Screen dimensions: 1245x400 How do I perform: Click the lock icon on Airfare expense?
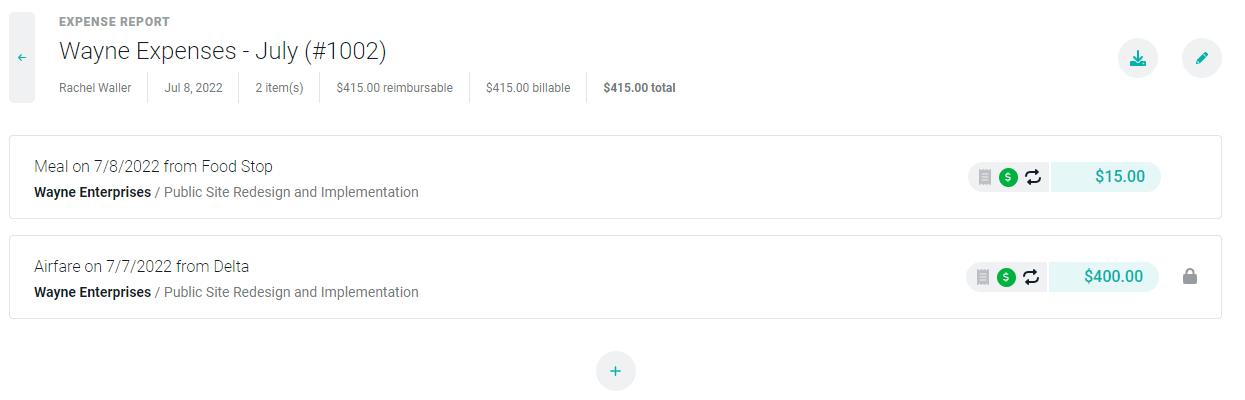tap(1190, 276)
